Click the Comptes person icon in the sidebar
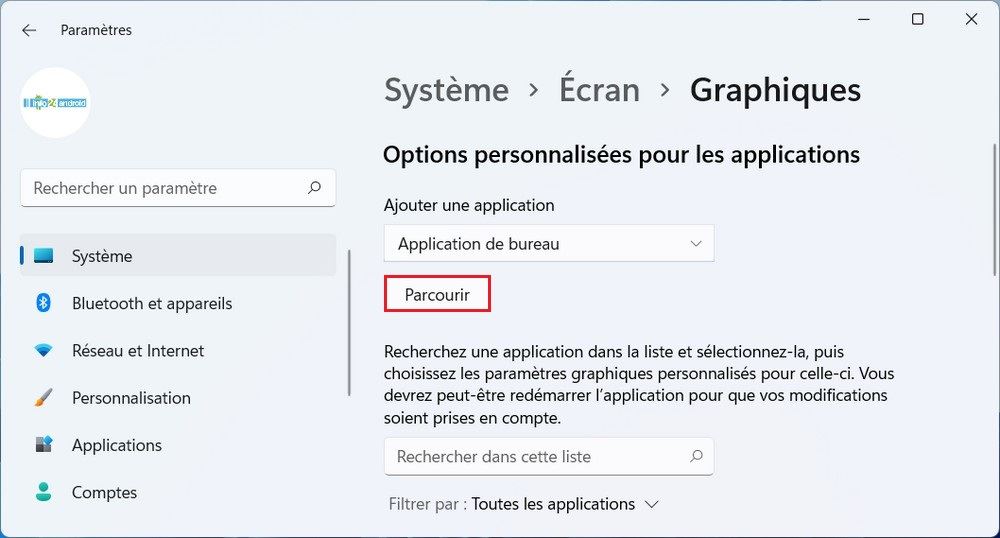Image resolution: width=1000 pixels, height=538 pixels. point(43,492)
